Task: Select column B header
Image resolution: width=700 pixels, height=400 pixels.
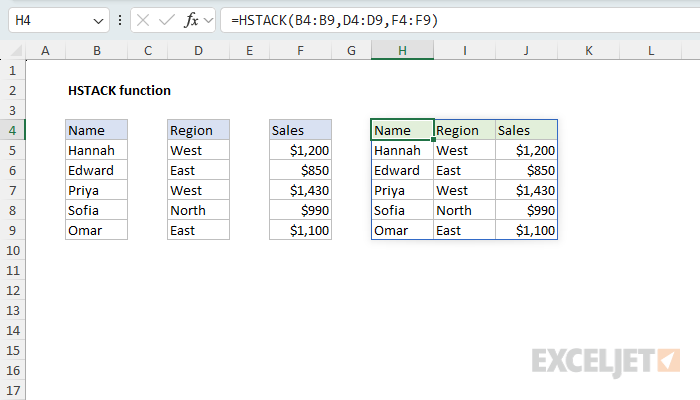Action: coord(96,50)
